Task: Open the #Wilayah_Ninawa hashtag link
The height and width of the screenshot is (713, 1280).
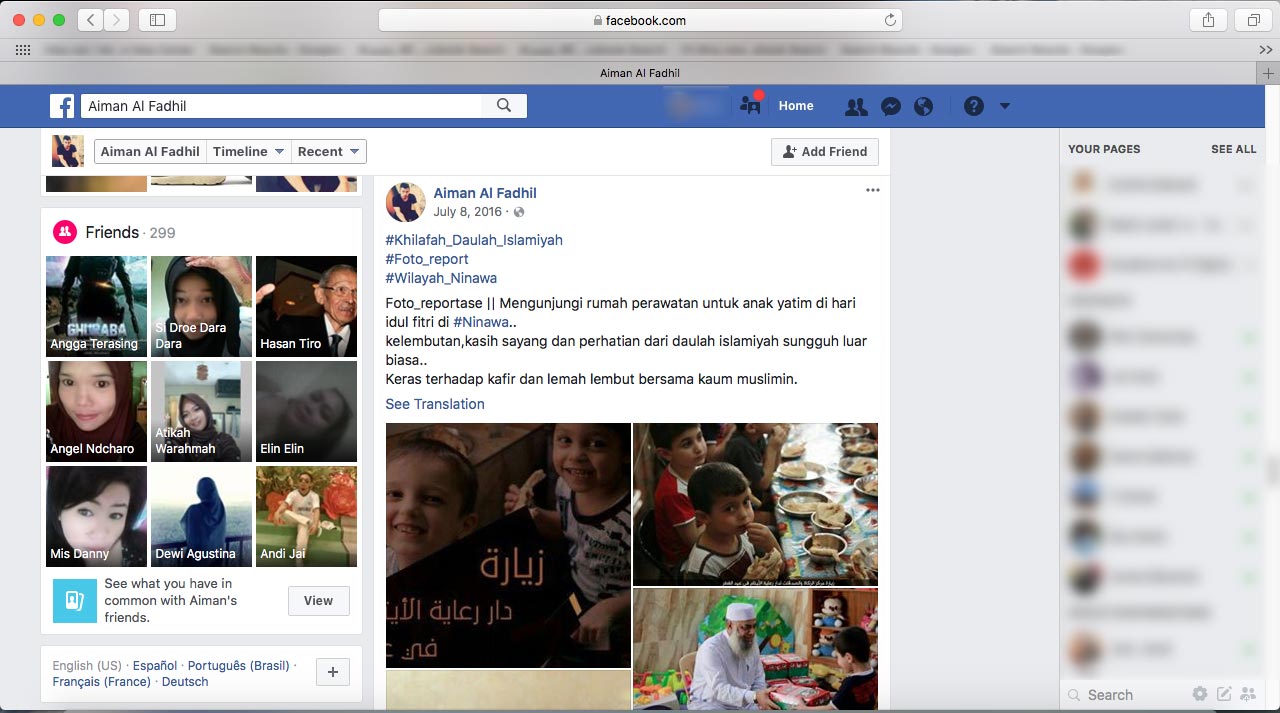Action: click(x=441, y=278)
